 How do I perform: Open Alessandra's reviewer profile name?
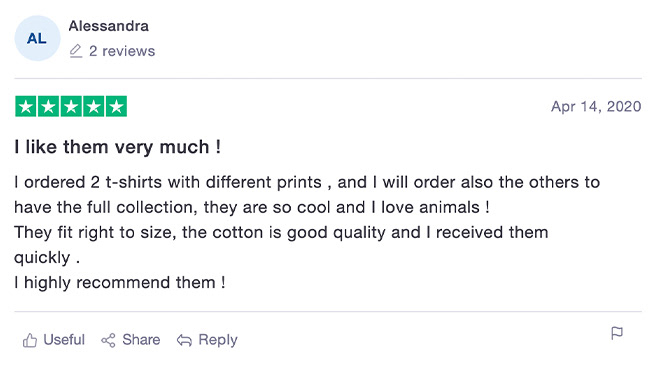[109, 26]
